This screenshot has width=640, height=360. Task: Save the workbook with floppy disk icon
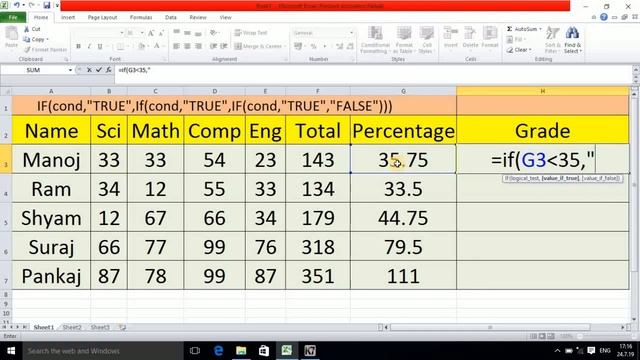pyautogui.click(x=47, y=5)
